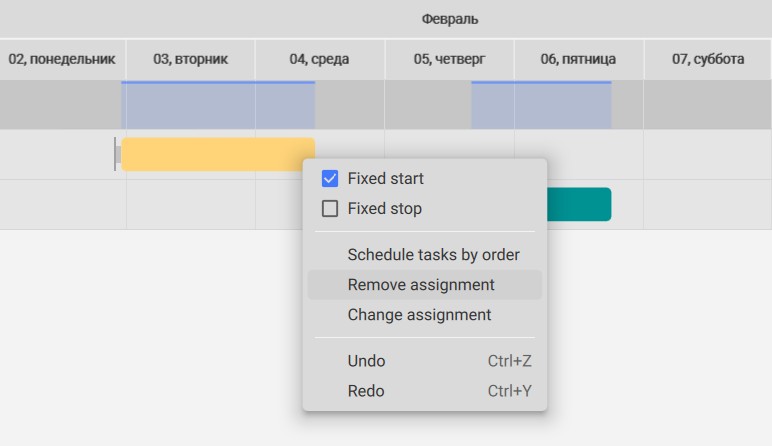Click the Fixed stop label text
772x446 pixels.
click(x=385, y=208)
